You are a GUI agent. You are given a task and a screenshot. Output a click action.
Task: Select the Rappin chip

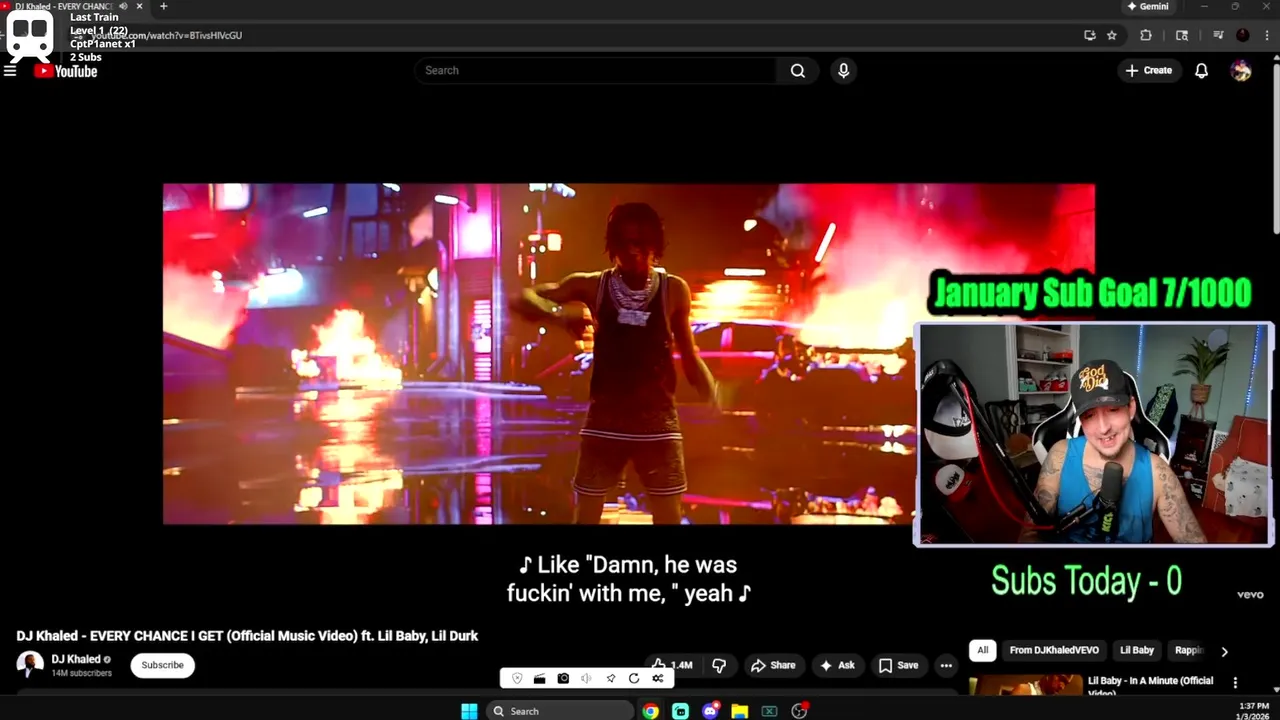click(1189, 650)
